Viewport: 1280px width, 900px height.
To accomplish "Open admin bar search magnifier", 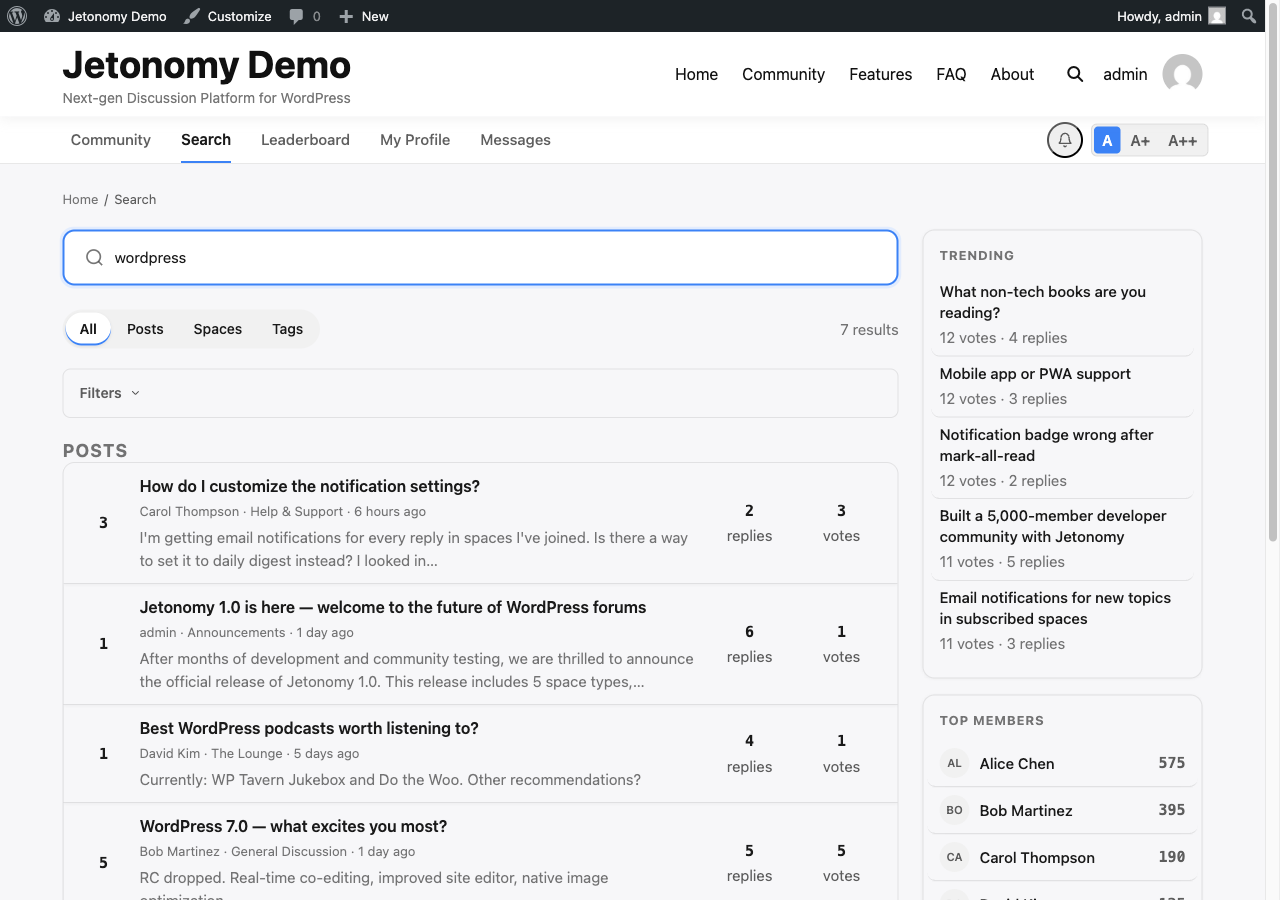I will (x=1249, y=16).
